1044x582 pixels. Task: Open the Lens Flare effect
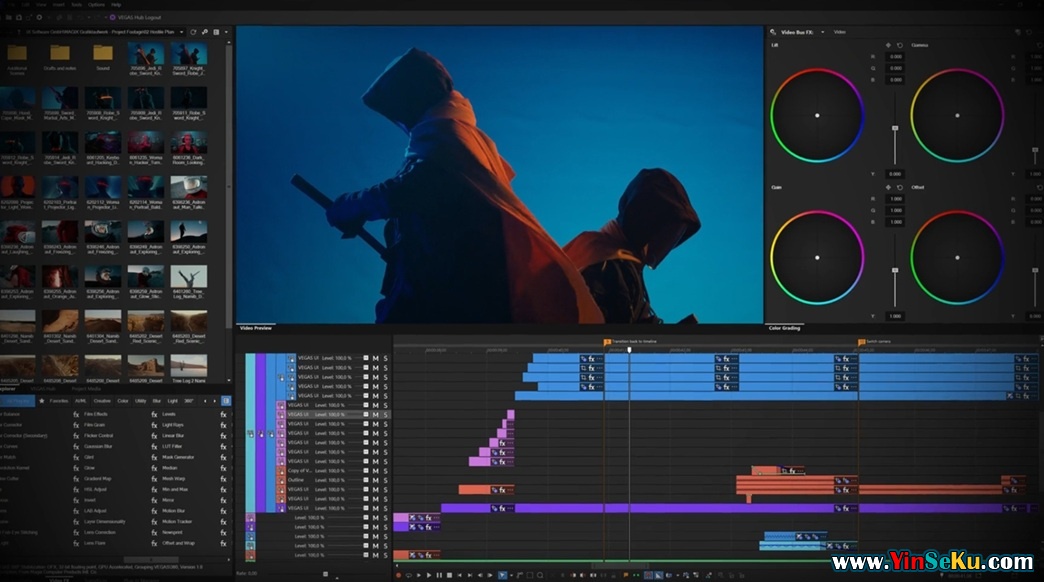(95, 543)
